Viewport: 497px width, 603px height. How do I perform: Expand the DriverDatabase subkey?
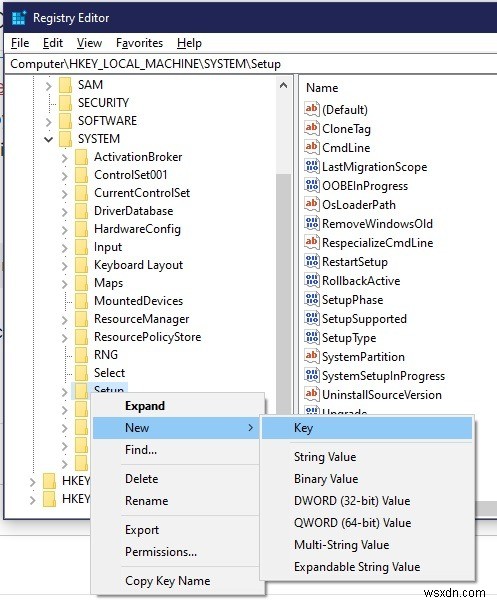coord(65,212)
